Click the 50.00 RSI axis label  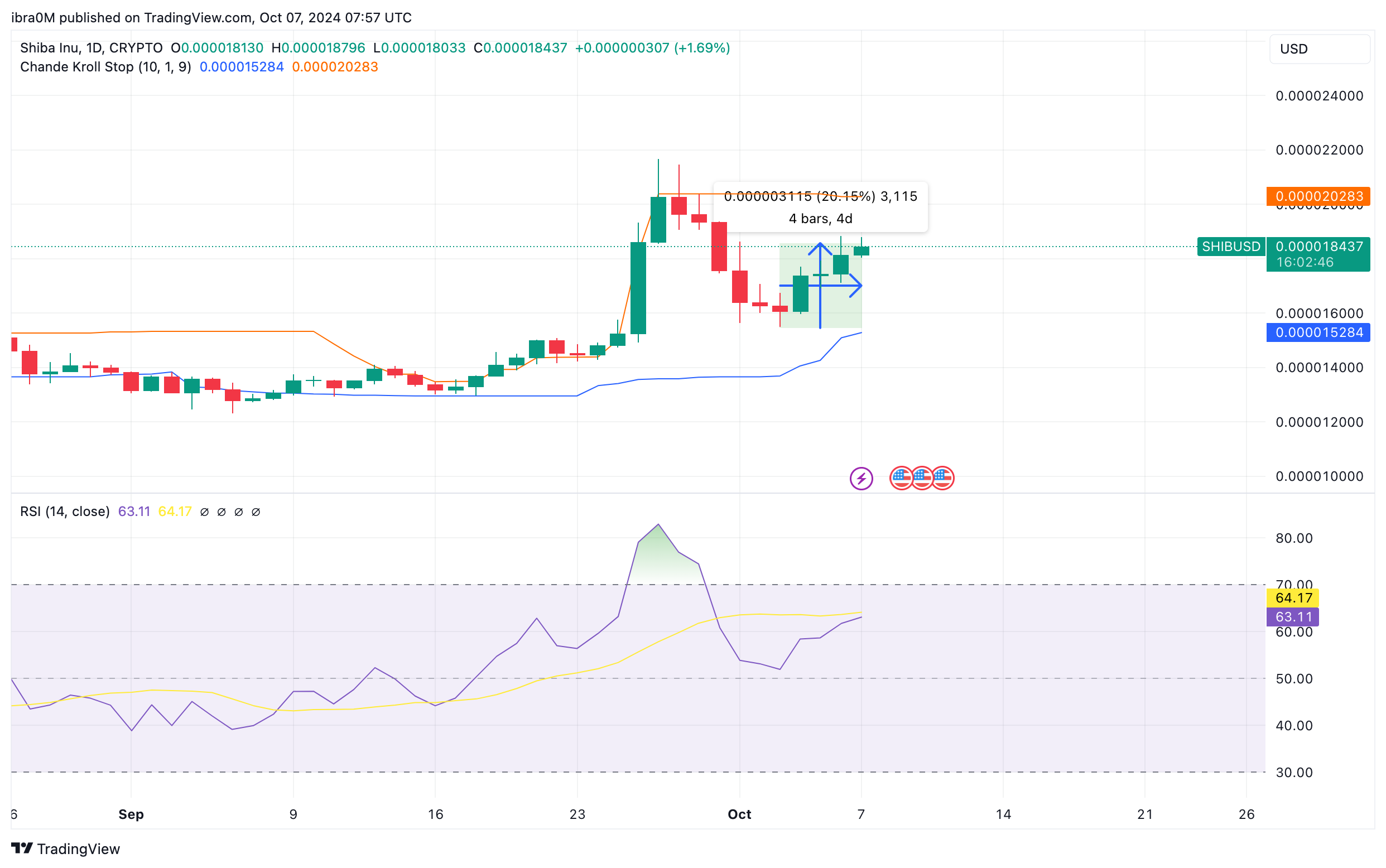[1294, 678]
